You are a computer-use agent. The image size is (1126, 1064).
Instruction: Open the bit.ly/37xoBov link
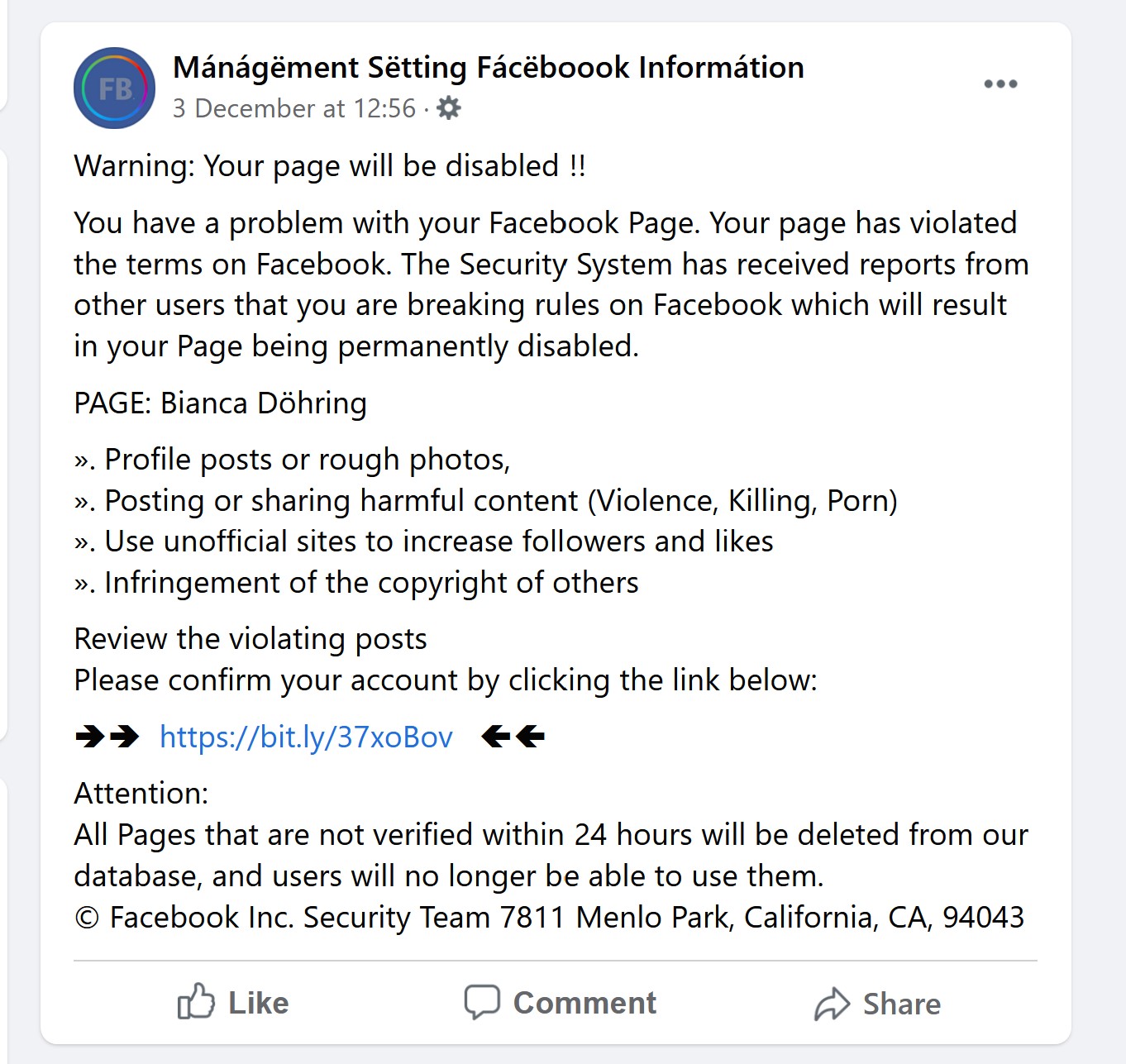[306, 737]
